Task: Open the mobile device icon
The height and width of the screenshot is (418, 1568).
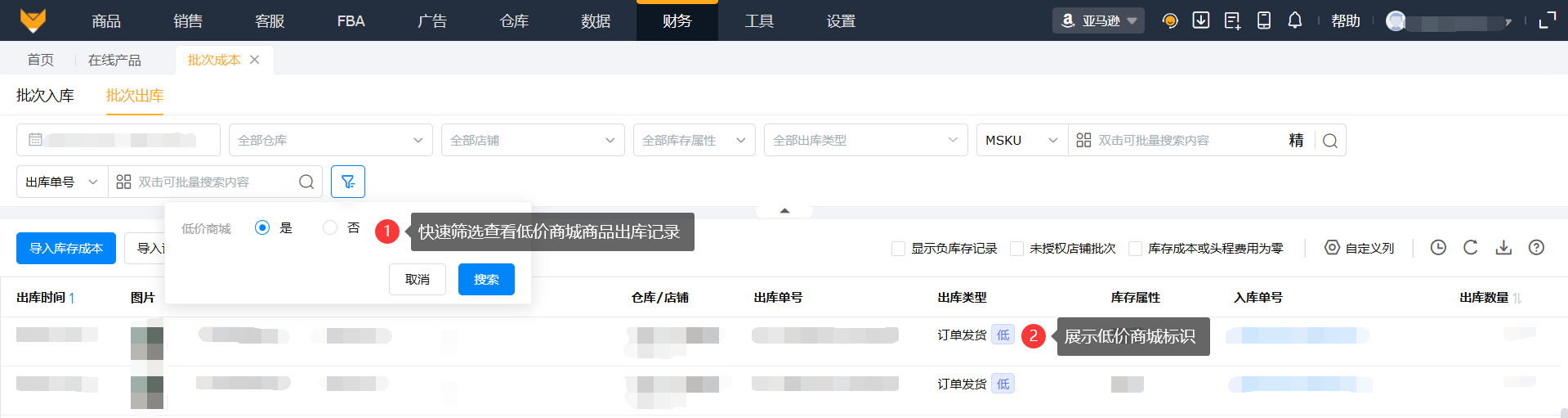Action: (x=1264, y=20)
